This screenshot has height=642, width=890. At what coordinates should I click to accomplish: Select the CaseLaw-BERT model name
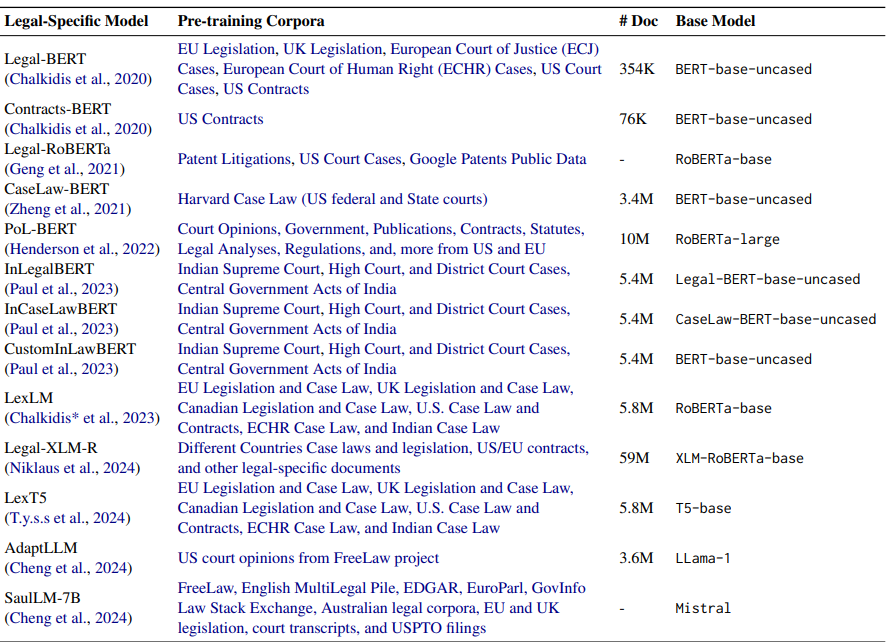[x=56, y=188]
